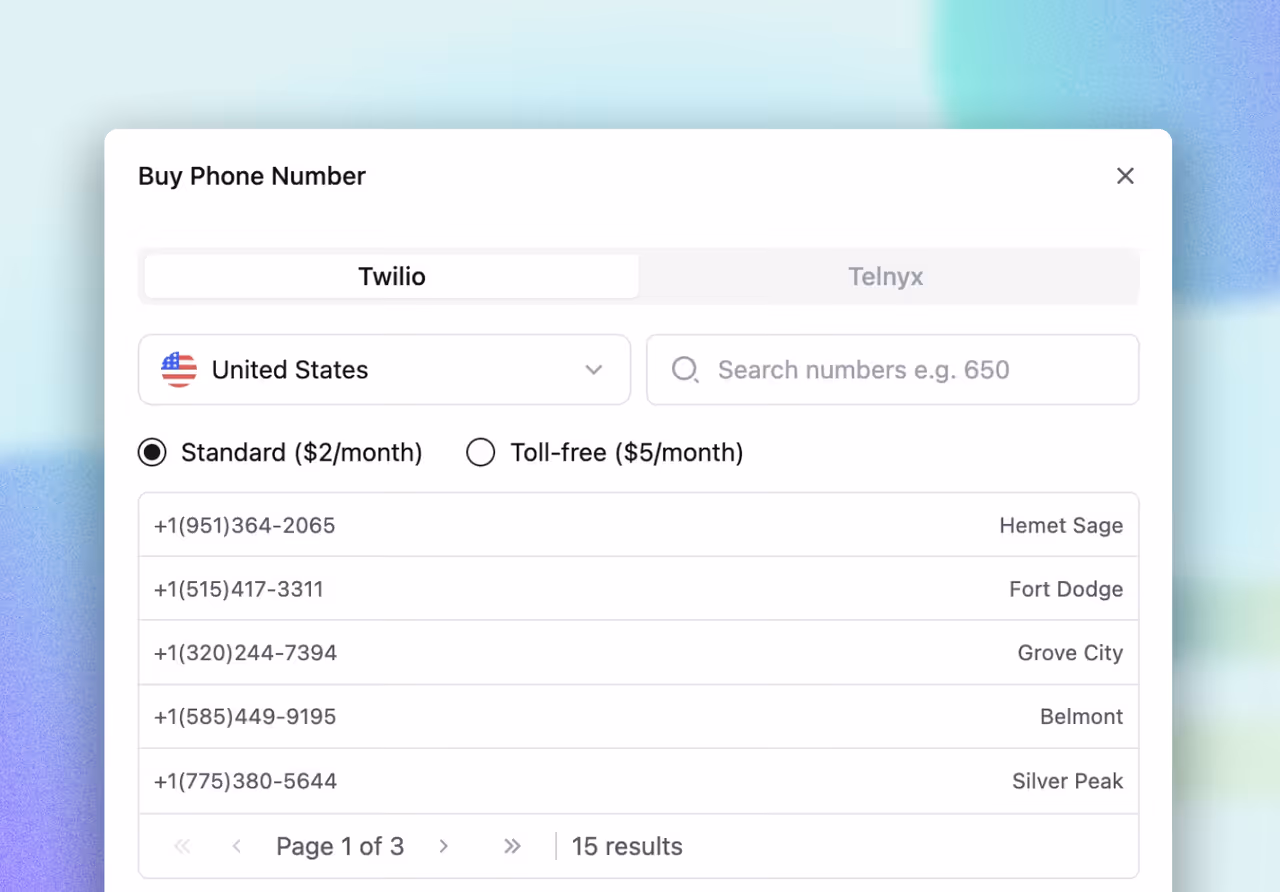Click the Grove City location label
Image resolution: width=1280 pixels, height=892 pixels.
click(1070, 654)
